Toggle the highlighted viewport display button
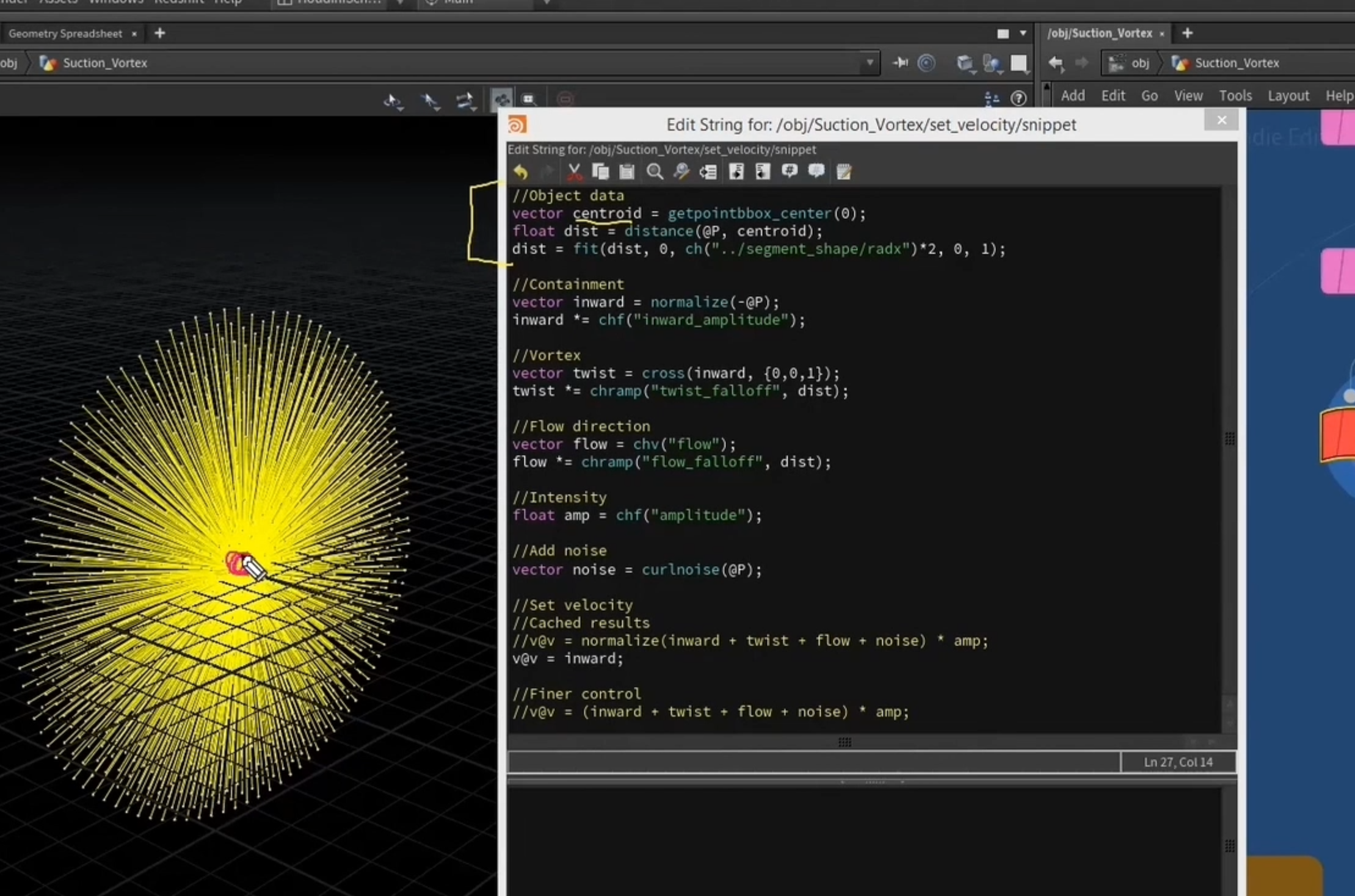 point(502,99)
